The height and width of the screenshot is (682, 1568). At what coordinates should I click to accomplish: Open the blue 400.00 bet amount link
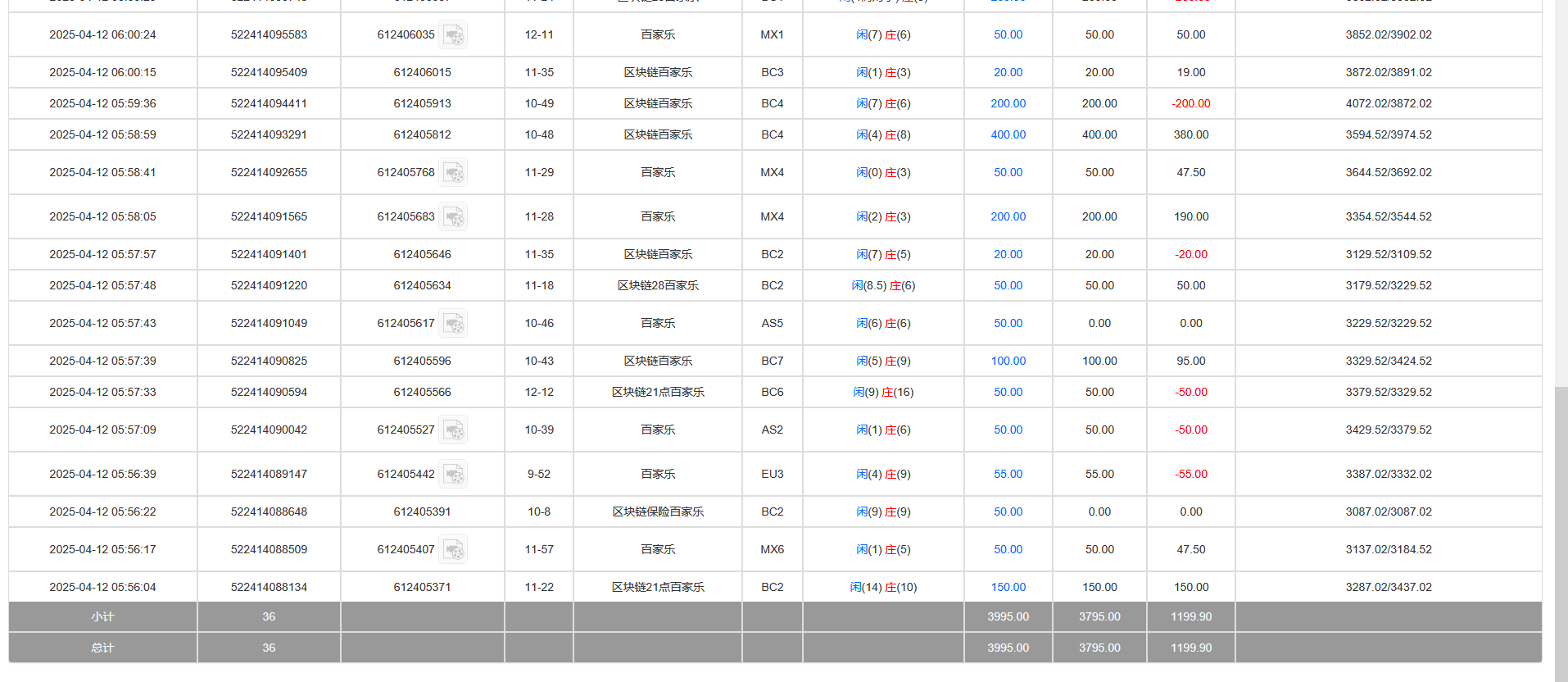(x=1008, y=135)
